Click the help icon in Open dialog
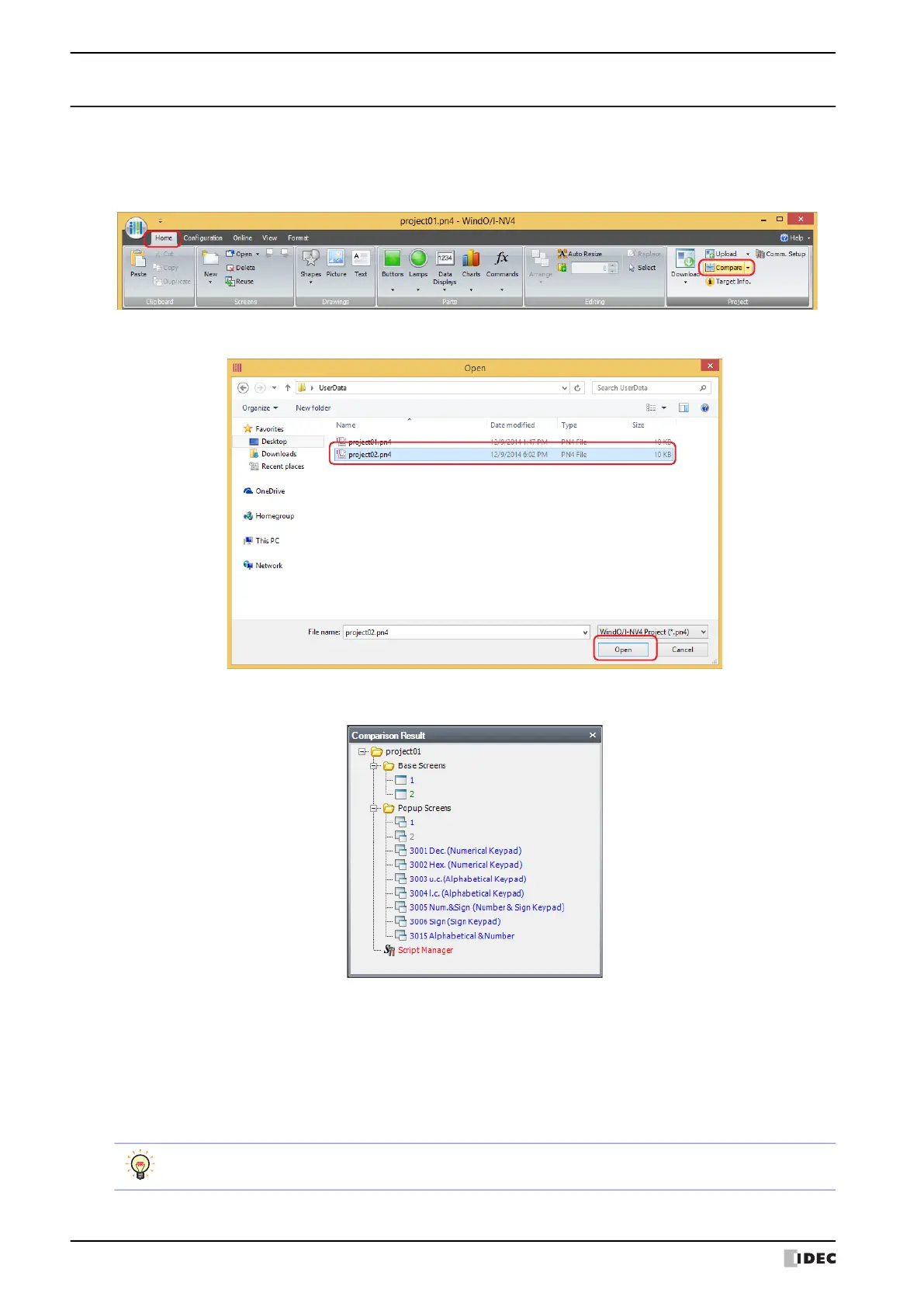The image size is (924, 1307). click(x=704, y=408)
